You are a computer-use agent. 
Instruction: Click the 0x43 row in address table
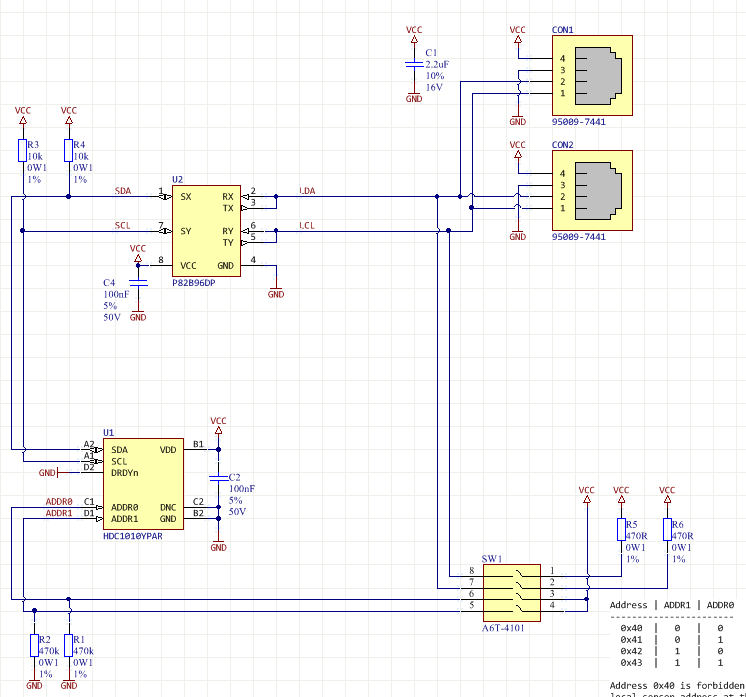672,663
